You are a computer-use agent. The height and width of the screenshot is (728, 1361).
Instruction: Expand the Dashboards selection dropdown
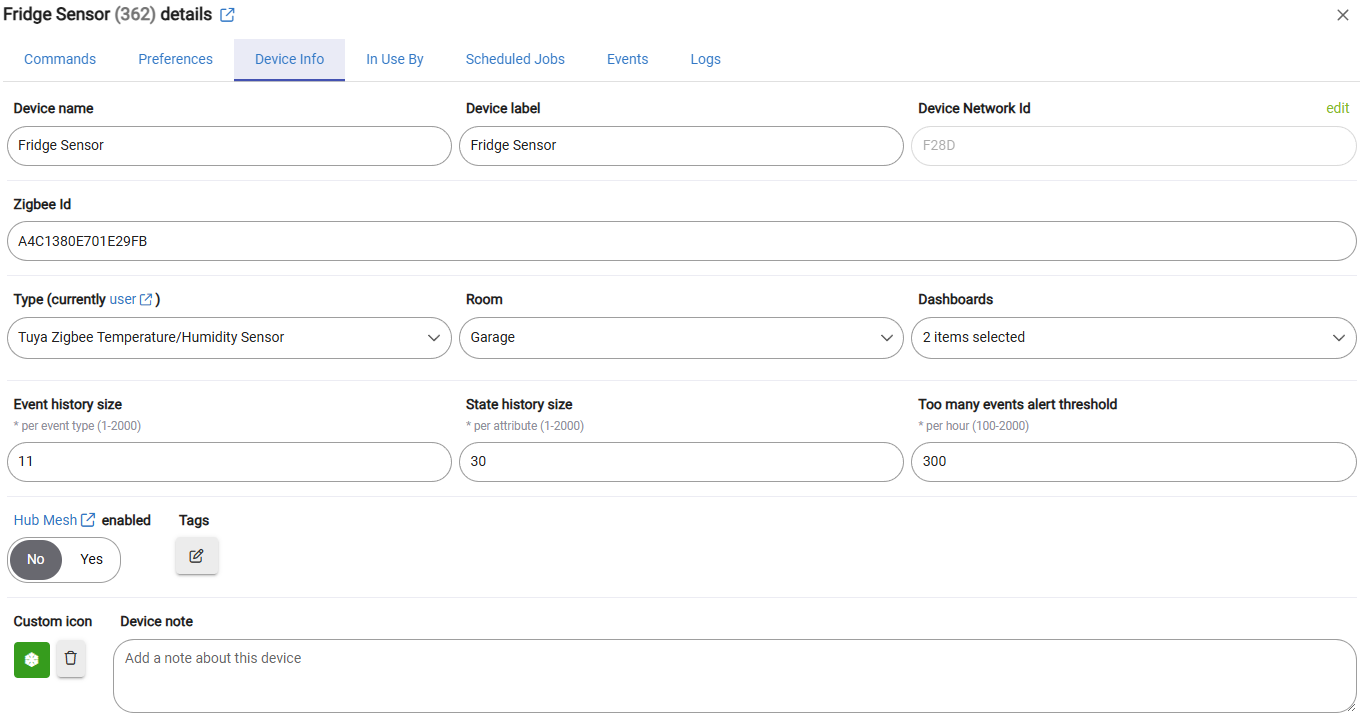(1133, 338)
